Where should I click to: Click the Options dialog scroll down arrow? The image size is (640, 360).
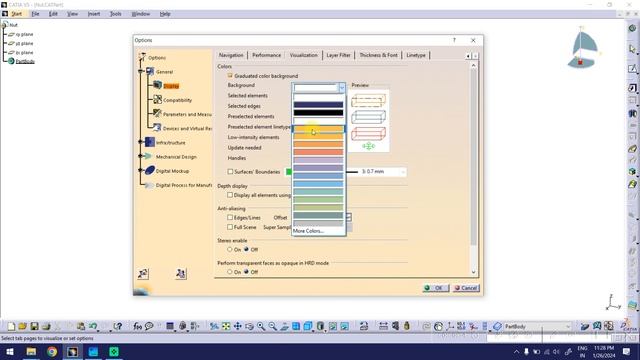(x=473, y=272)
